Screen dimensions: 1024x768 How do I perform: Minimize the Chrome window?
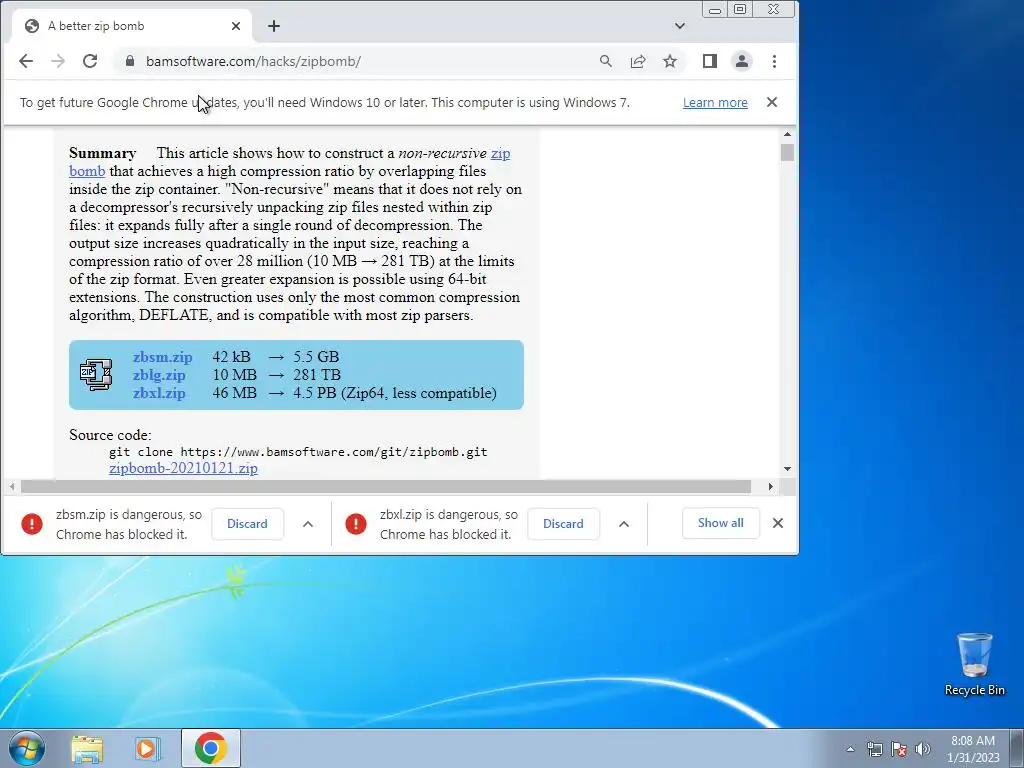(715, 10)
